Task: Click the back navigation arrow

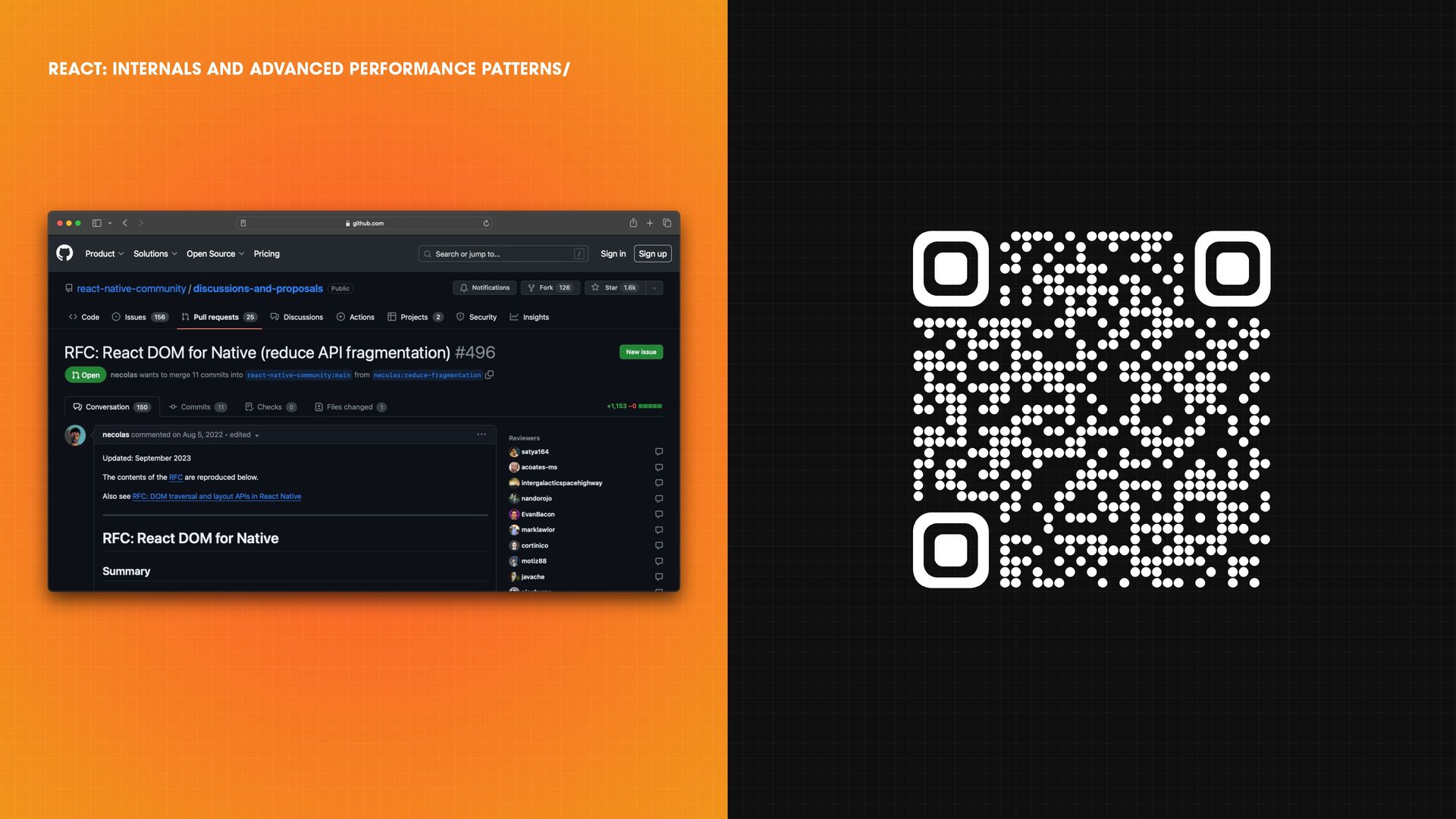Action: [x=125, y=223]
